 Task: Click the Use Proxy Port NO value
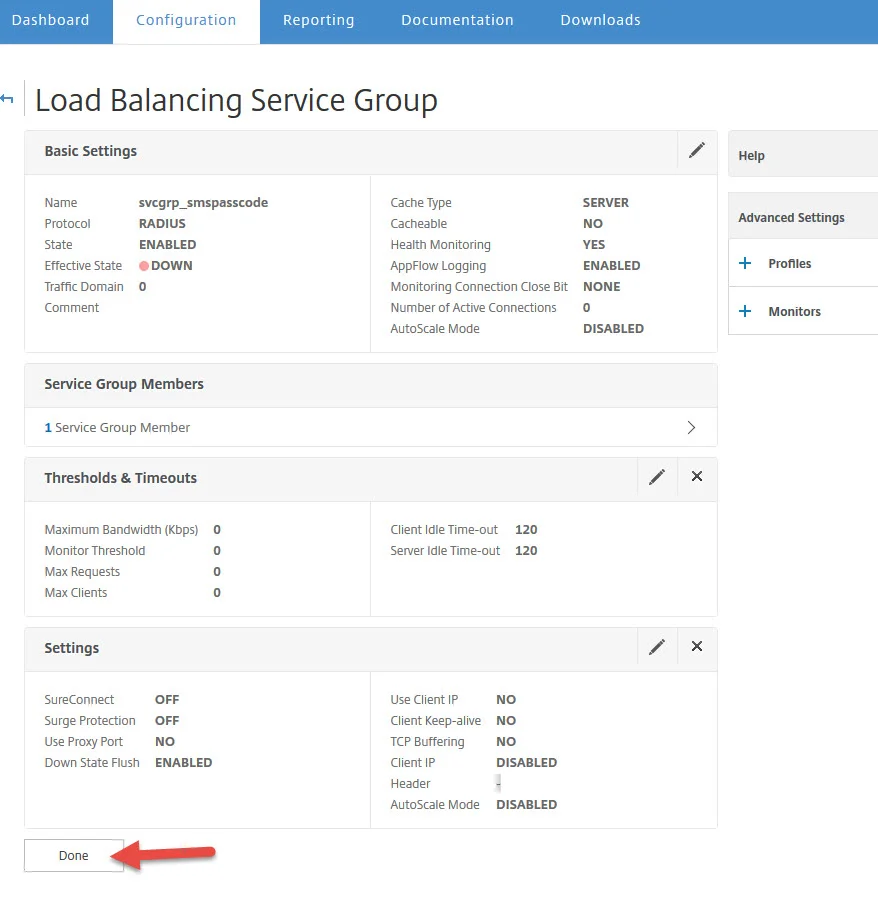(x=164, y=742)
